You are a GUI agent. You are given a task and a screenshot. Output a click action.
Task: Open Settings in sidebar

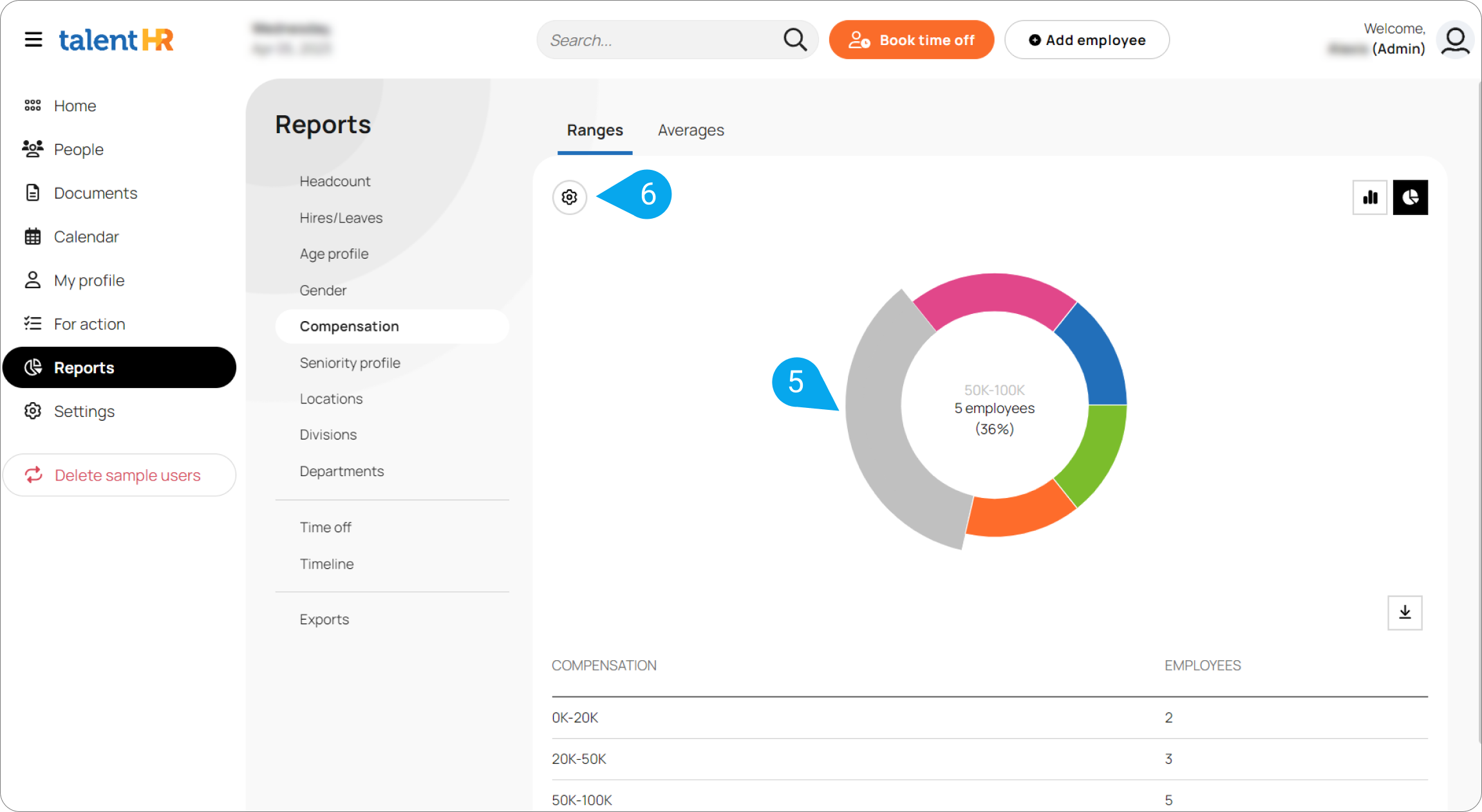69,411
